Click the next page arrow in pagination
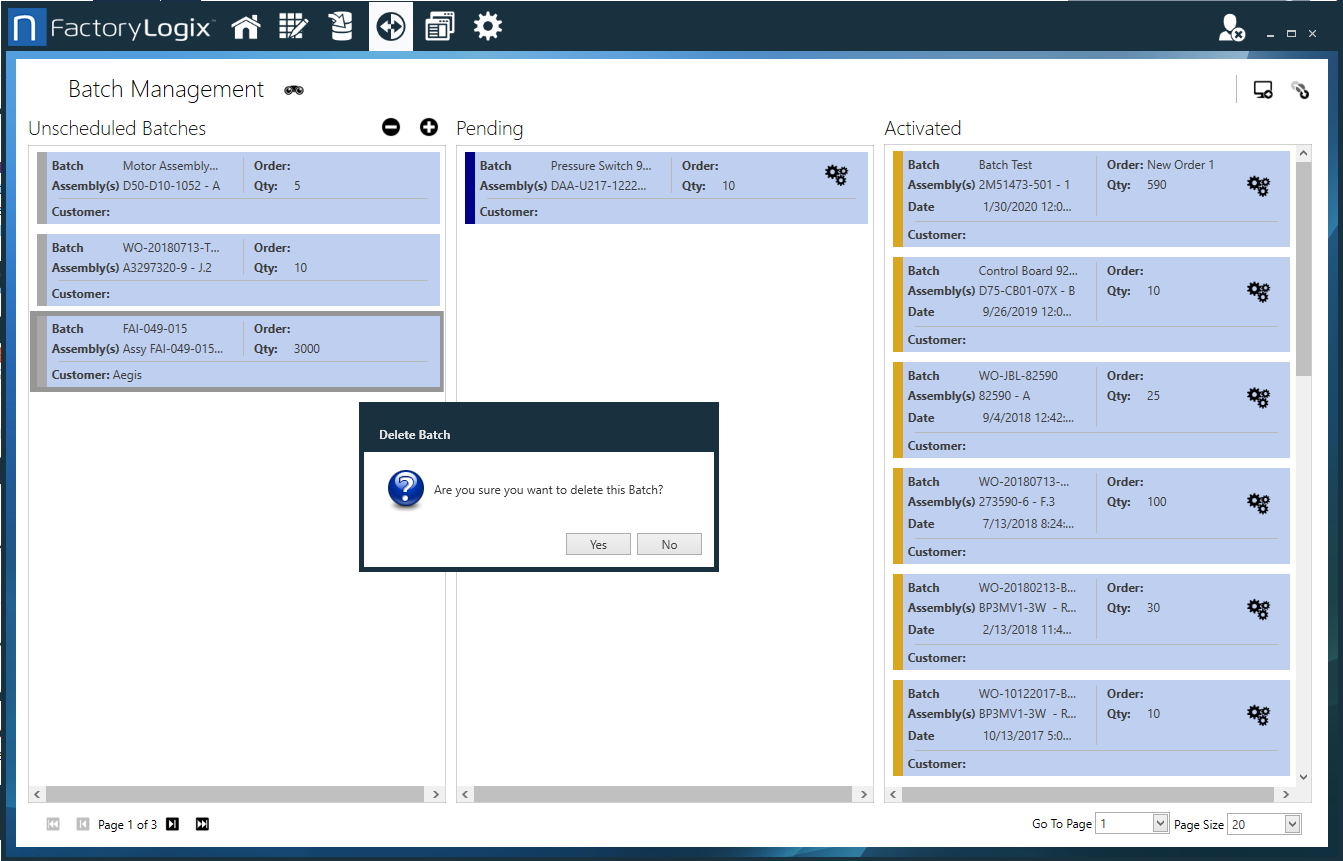This screenshot has width=1343, height=861. [x=172, y=824]
